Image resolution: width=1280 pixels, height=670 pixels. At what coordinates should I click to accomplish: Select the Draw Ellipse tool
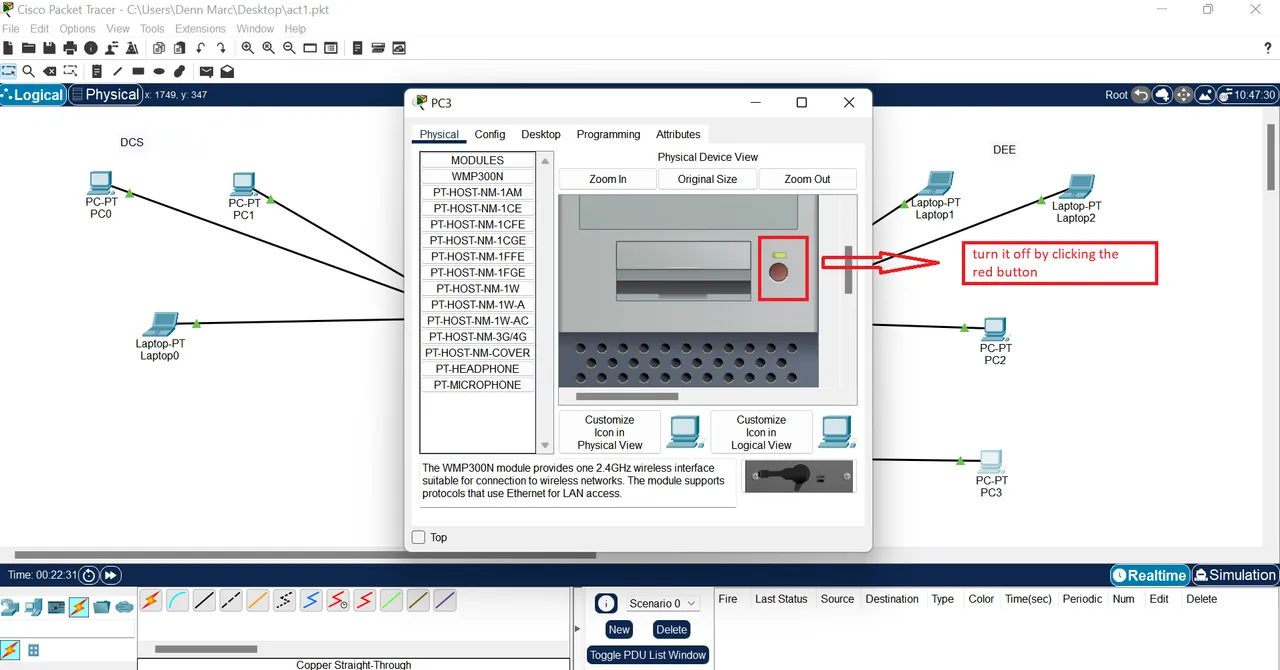click(159, 71)
